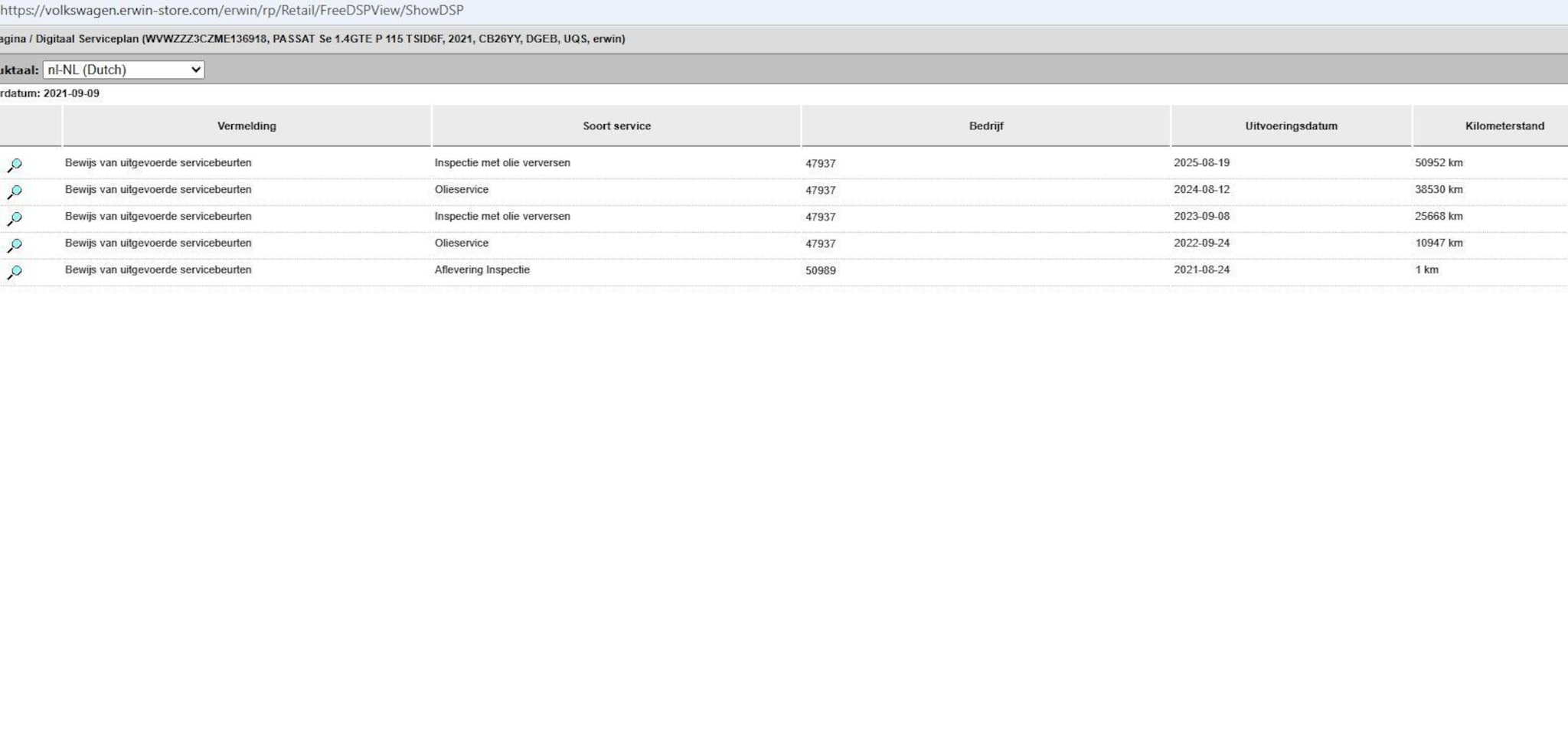Click the Digitaal Serviceplan breadcrumb title

(x=87, y=39)
